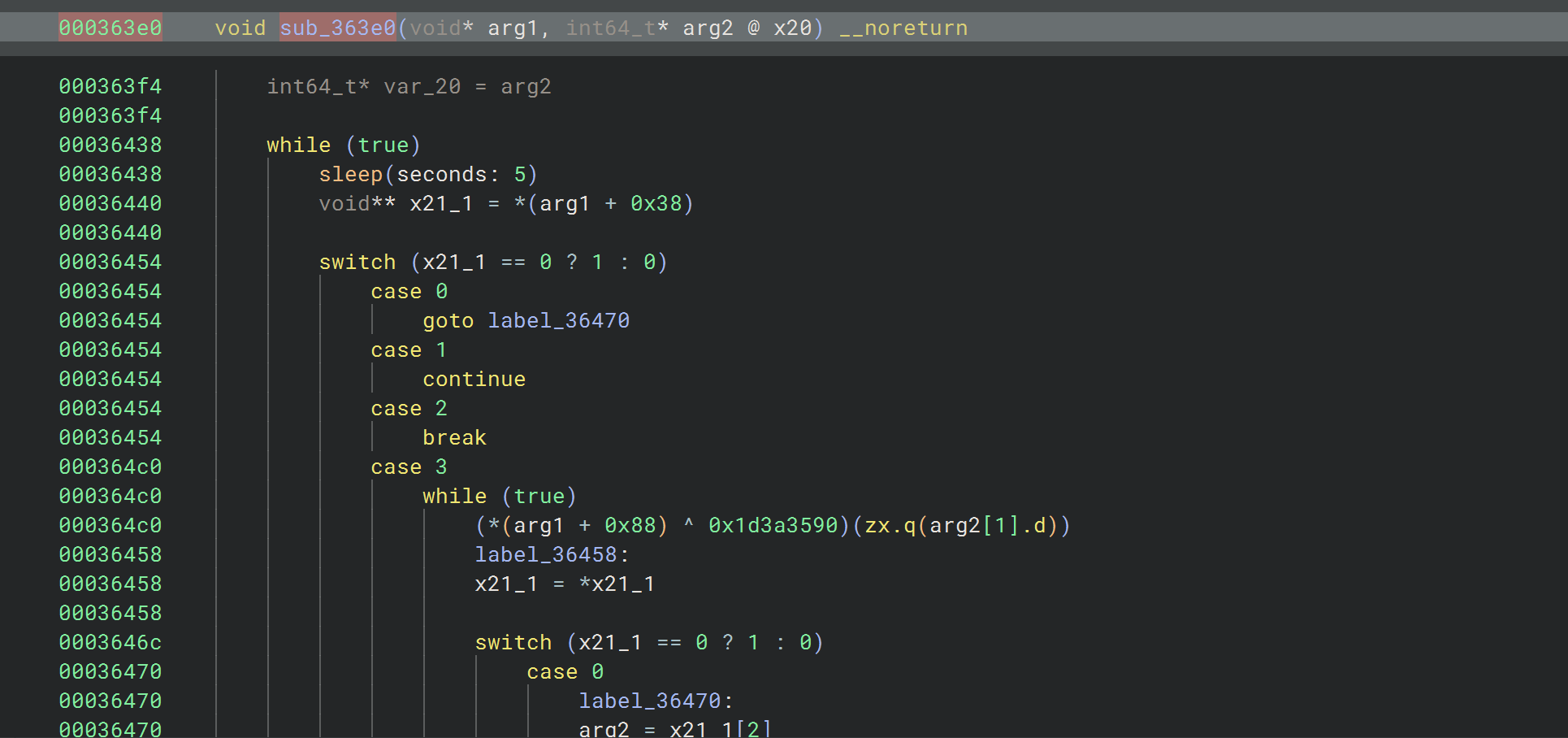Screen dimensions: 1568x738
Task: Click the continue statement under case 1
Action: [x=474, y=379]
